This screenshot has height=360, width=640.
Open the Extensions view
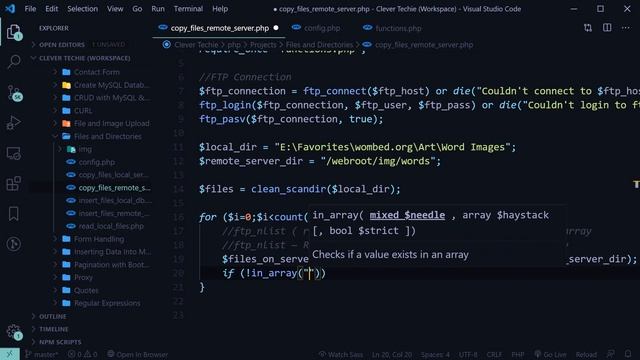point(13,184)
